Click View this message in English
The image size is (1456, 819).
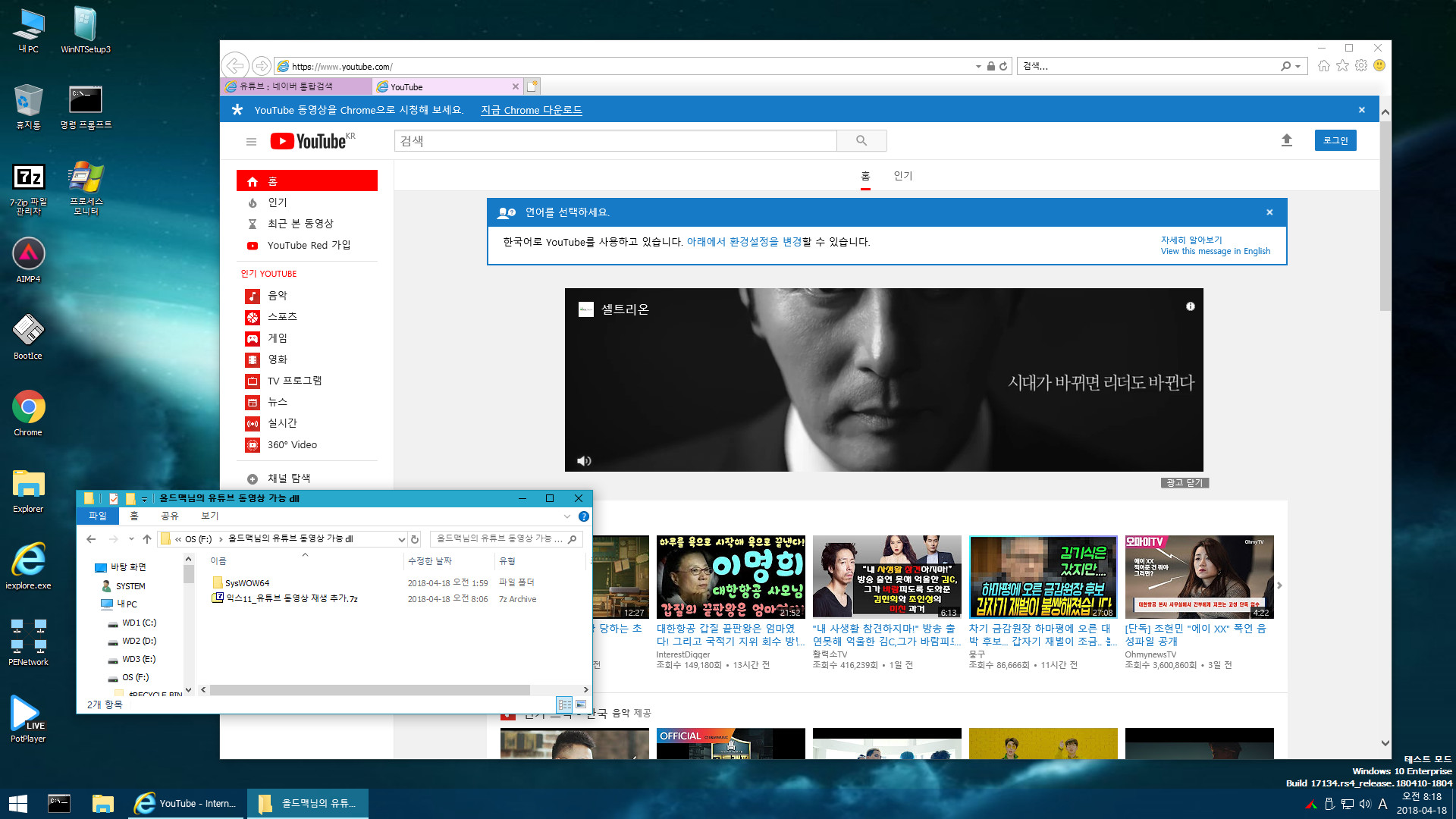1216,251
